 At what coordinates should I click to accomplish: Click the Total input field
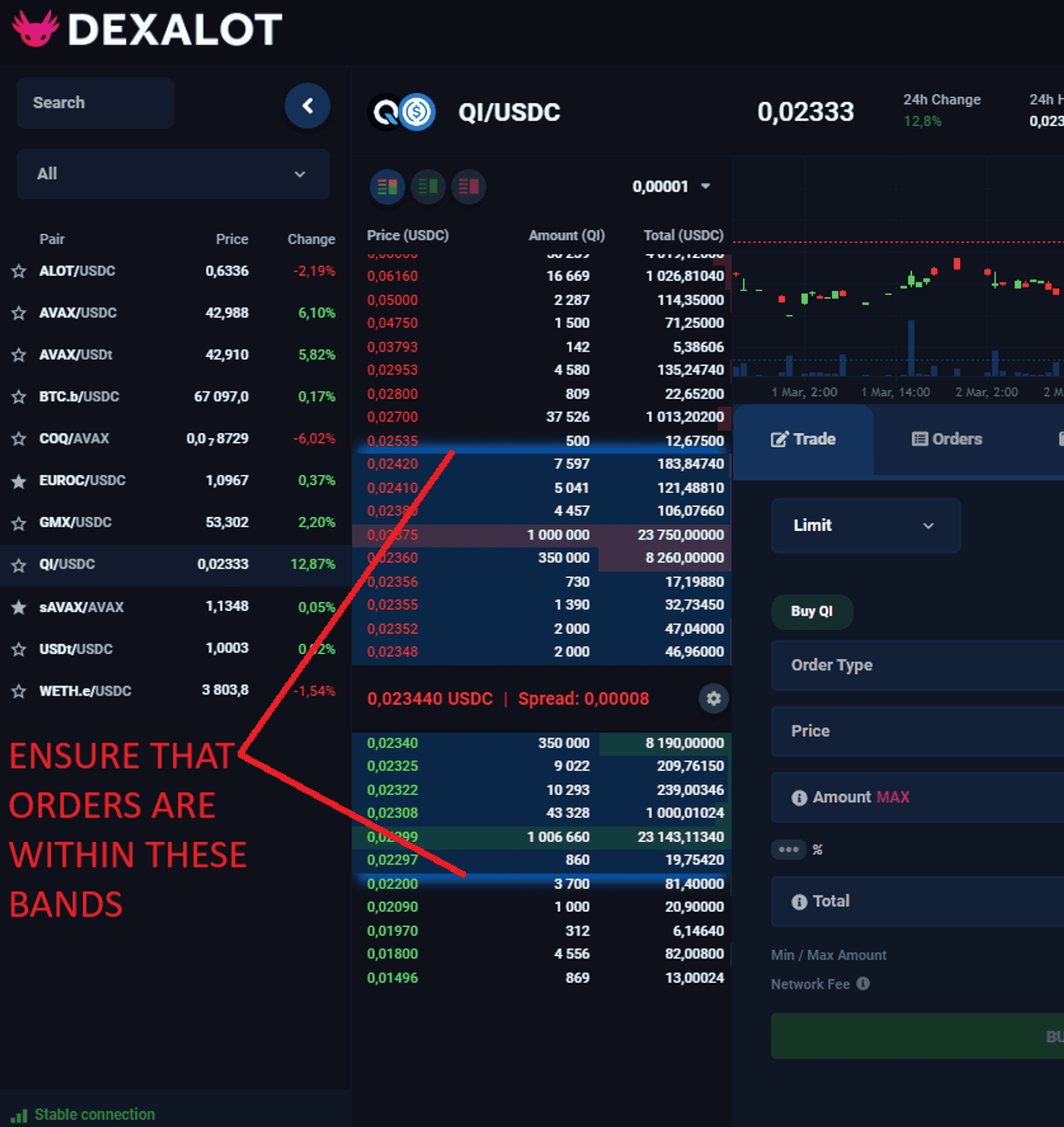(917, 902)
